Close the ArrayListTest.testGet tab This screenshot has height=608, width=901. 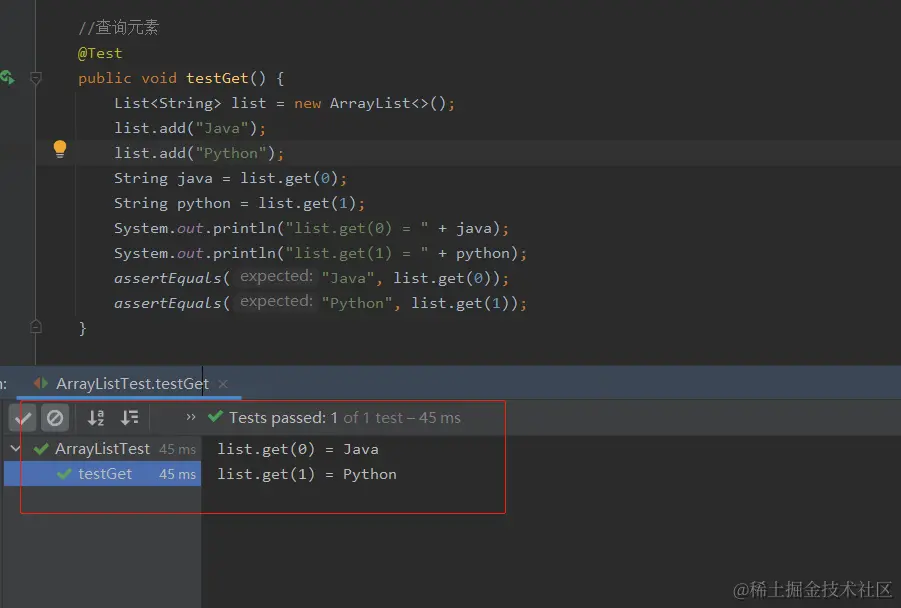[x=222, y=383]
